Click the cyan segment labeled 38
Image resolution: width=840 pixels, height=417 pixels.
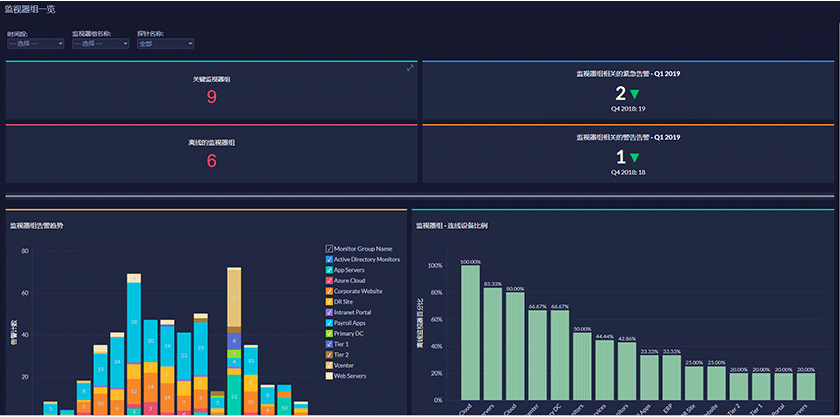click(134, 323)
